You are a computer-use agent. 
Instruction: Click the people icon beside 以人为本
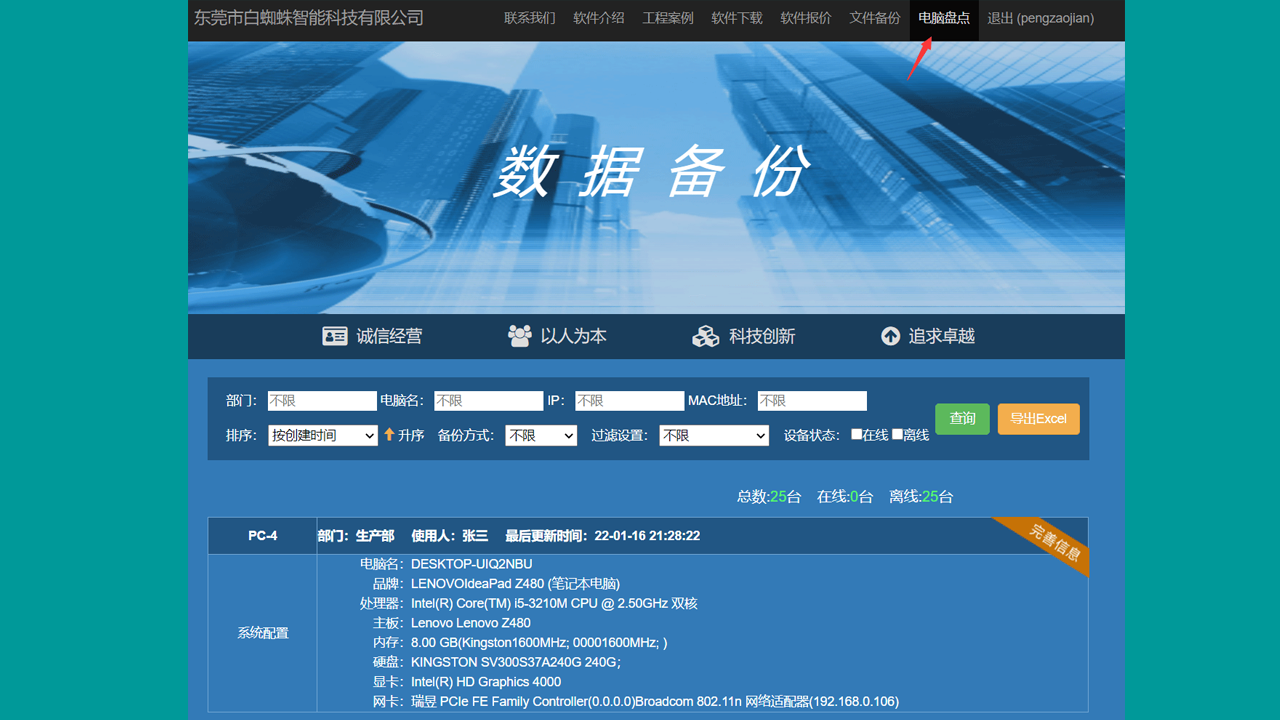pos(519,336)
